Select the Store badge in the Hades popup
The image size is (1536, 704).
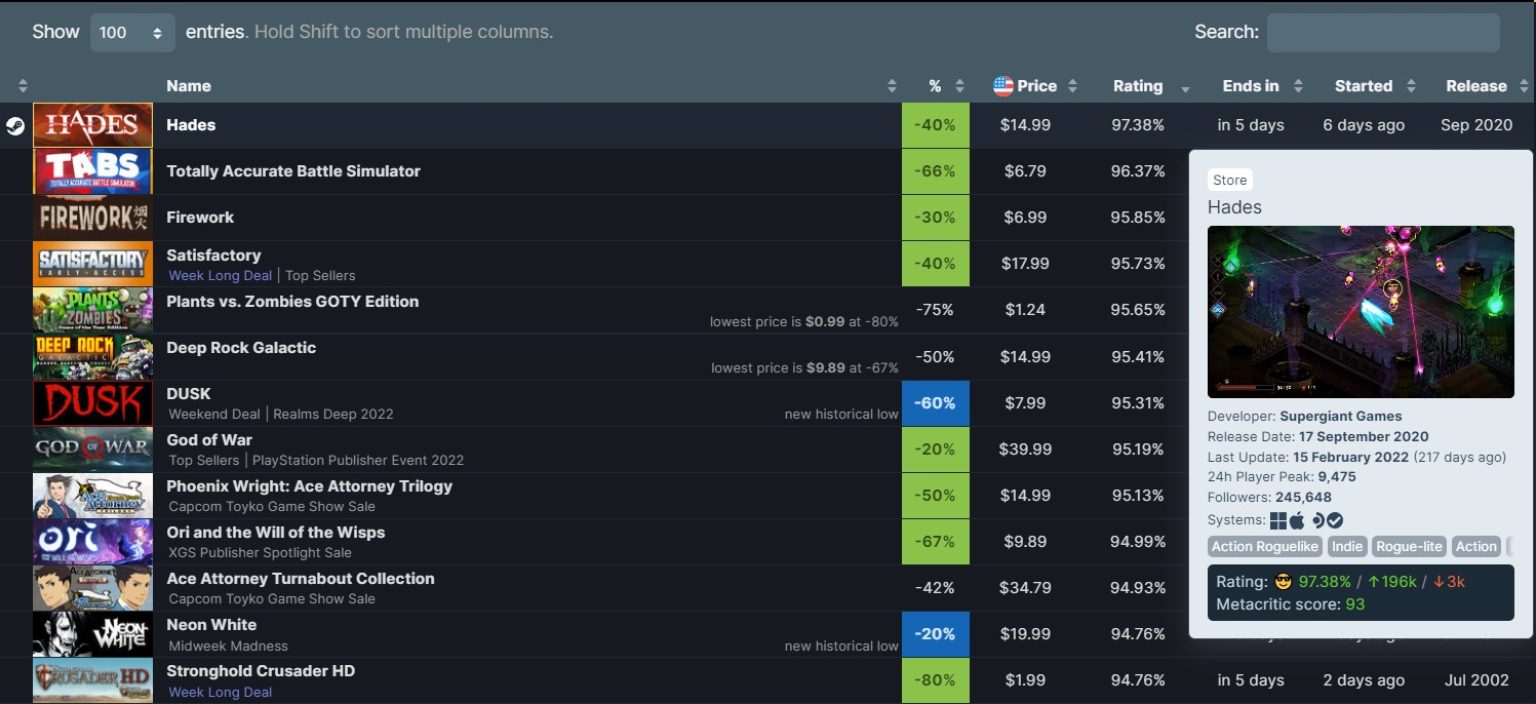click(1229, 179)
